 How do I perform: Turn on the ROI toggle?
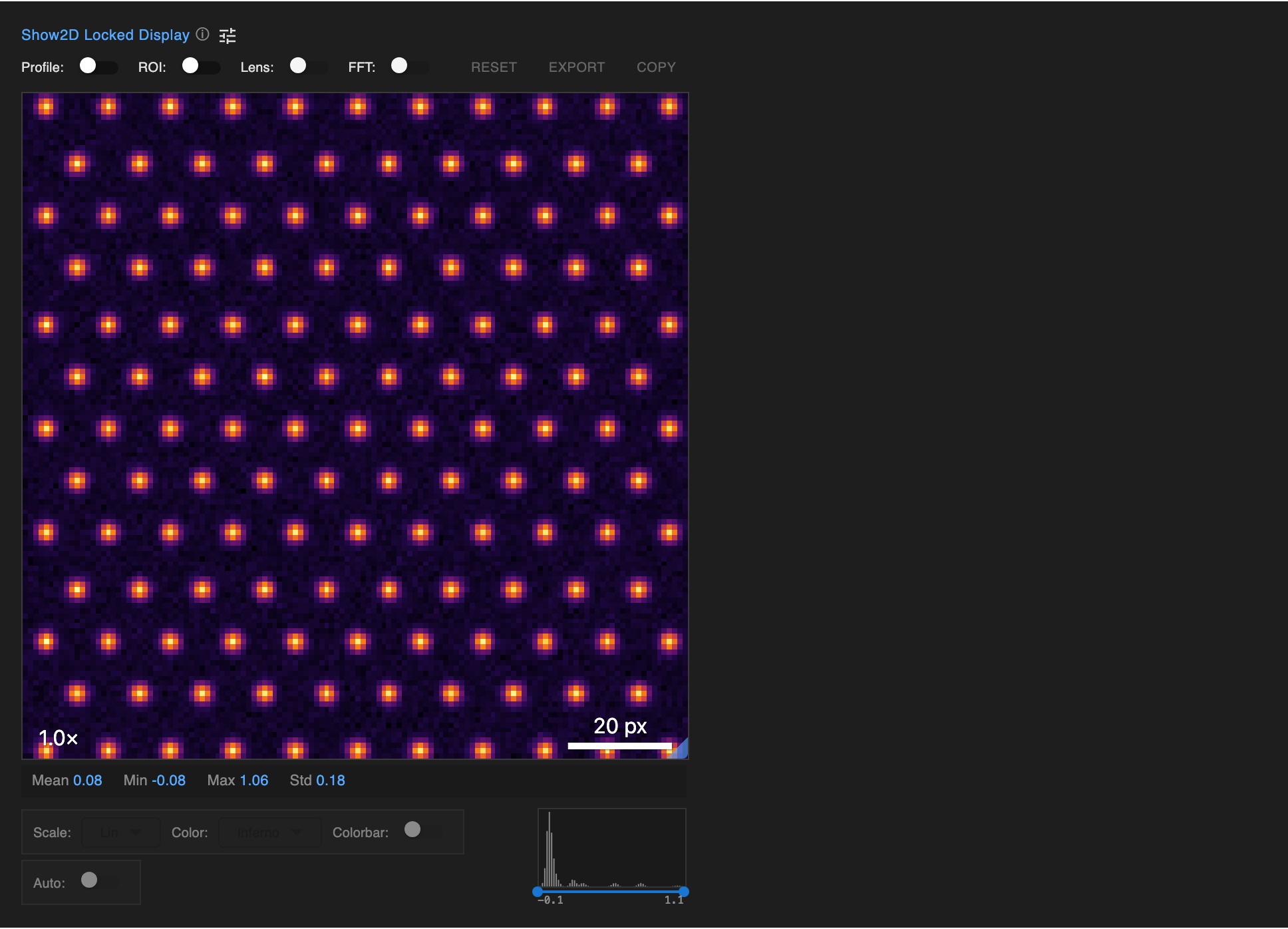pos(191,67)
